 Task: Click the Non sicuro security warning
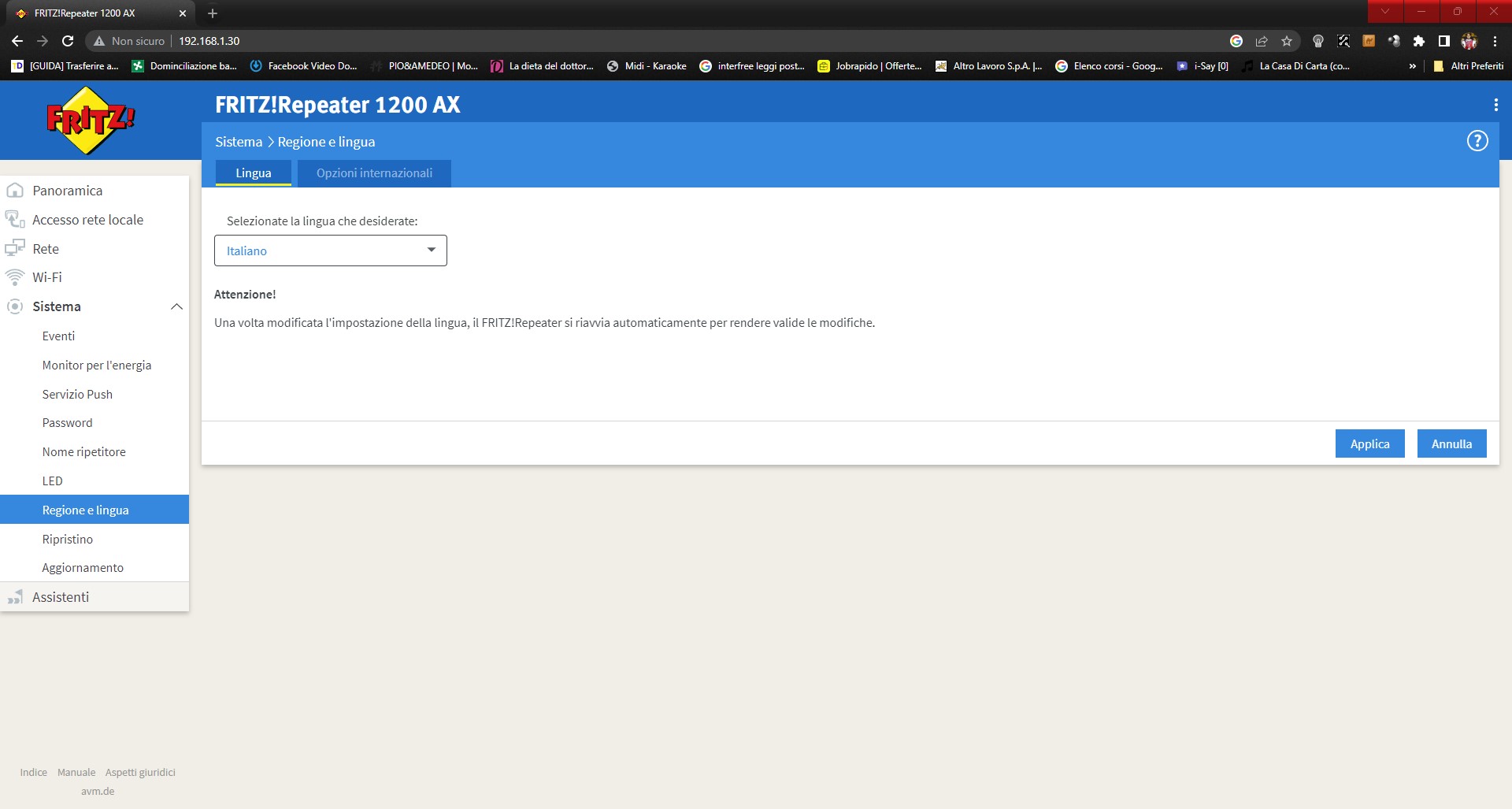click(129, 41)
